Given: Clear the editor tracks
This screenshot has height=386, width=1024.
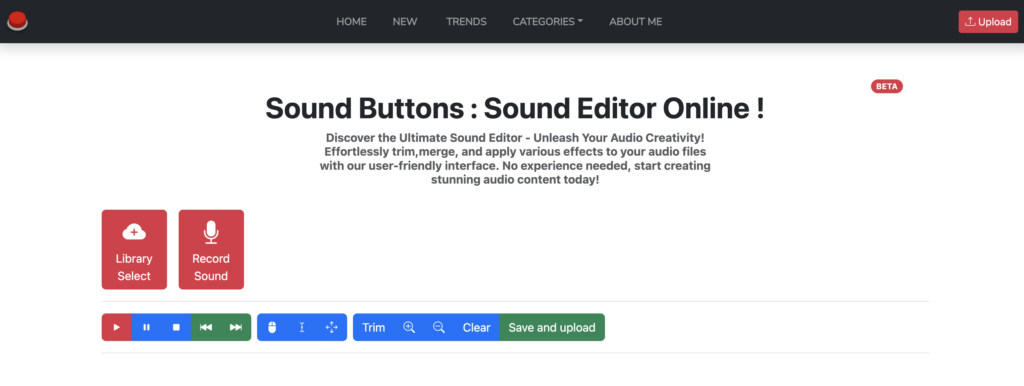Looking at the screenshot, I should [x=477, y=327].
